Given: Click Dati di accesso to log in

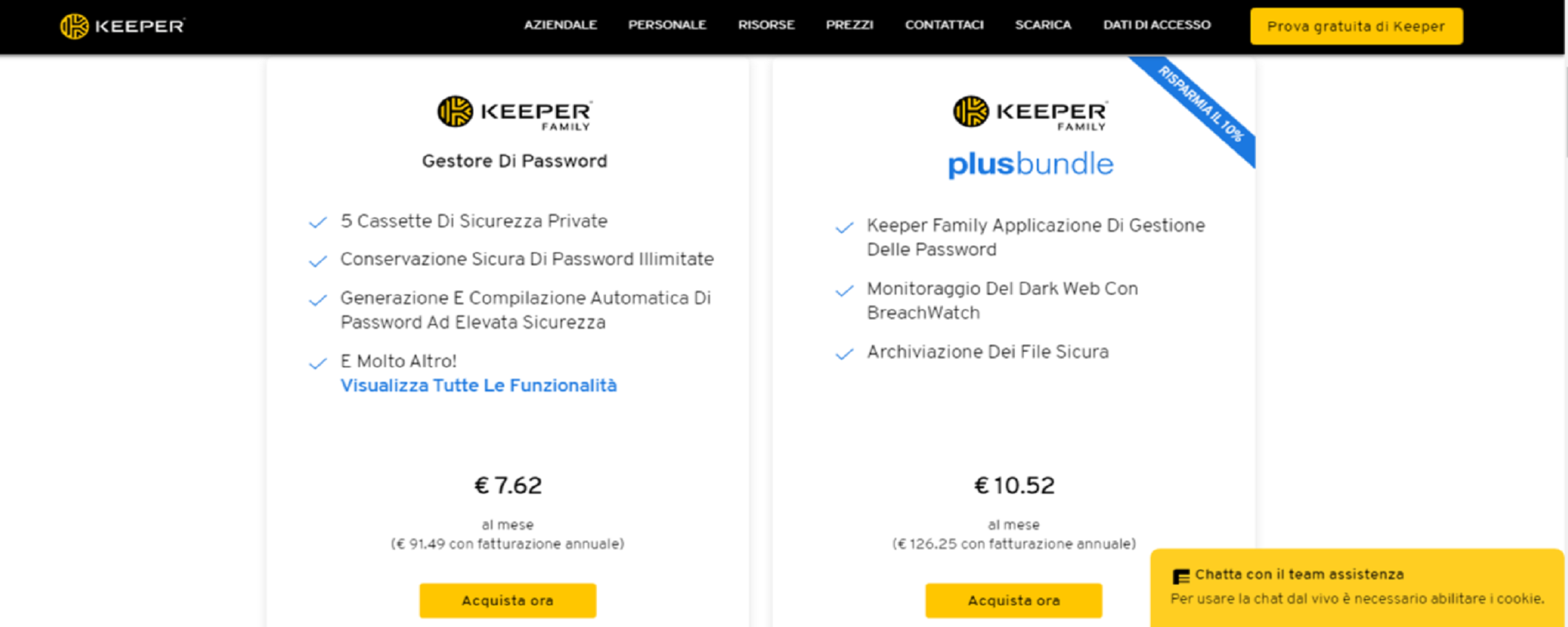Looking at the screenshot, I should click(x=1157, y=25).
